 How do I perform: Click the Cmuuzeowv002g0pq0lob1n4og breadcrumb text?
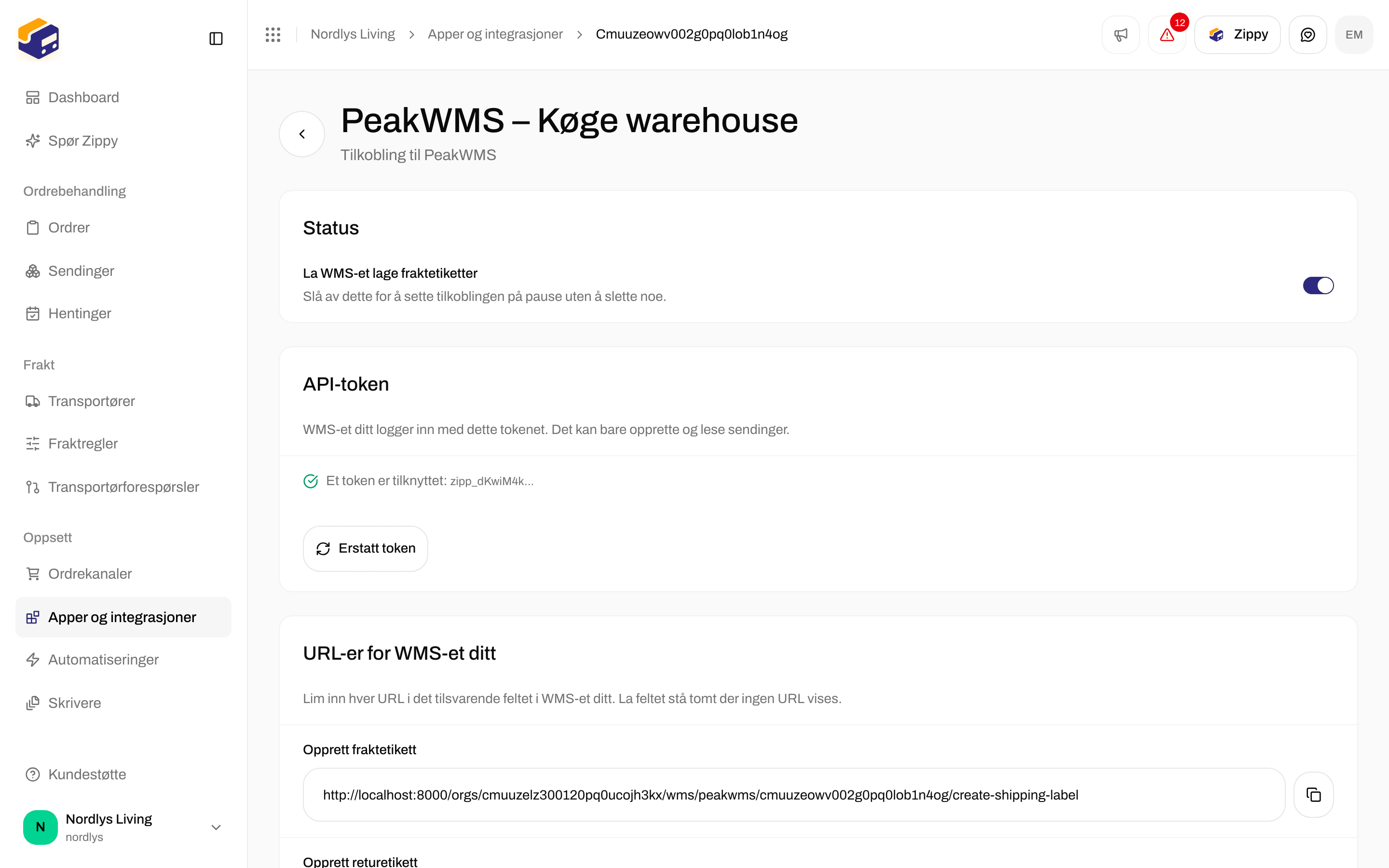pyautogui.click(x=692, y=34)
